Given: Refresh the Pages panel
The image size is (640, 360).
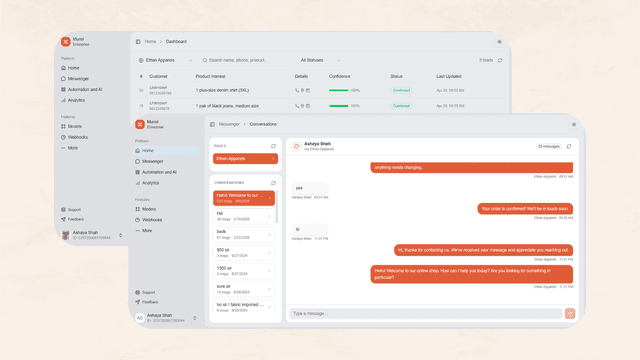Looking at the screenshot, I should coord(273,146).
